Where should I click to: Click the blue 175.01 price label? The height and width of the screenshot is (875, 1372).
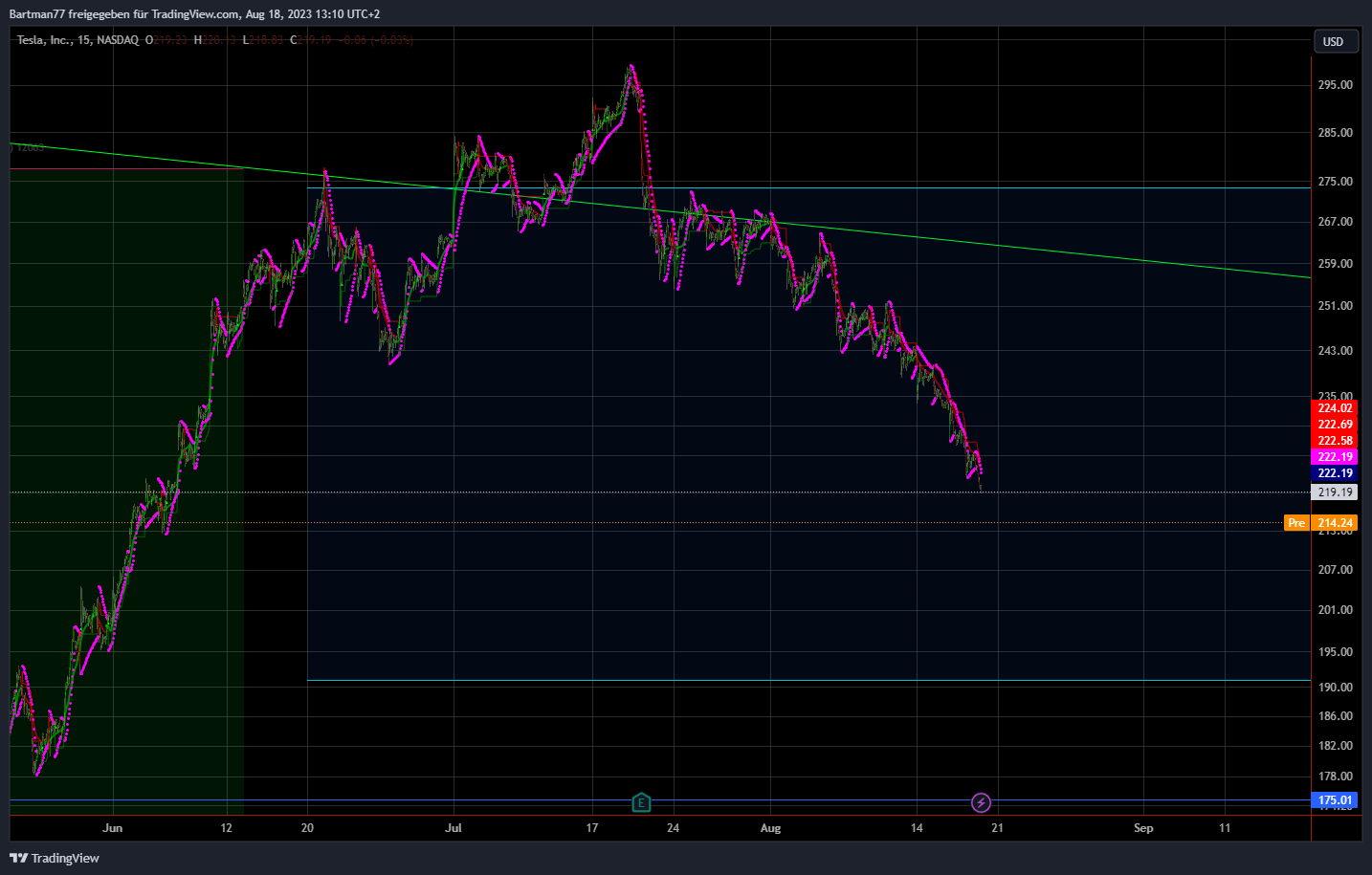(x=1335, y=800)
